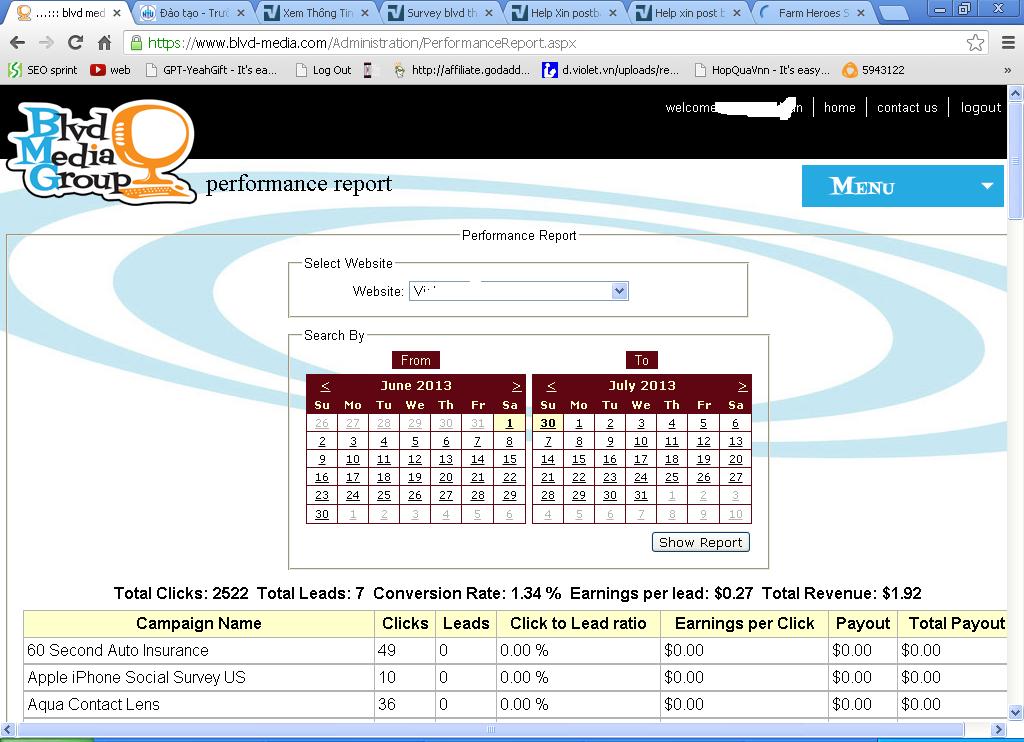Open affiliate.godaddy bookmark
The width and height of the screenshot is (1024, 742).
(x=462, y=70)
